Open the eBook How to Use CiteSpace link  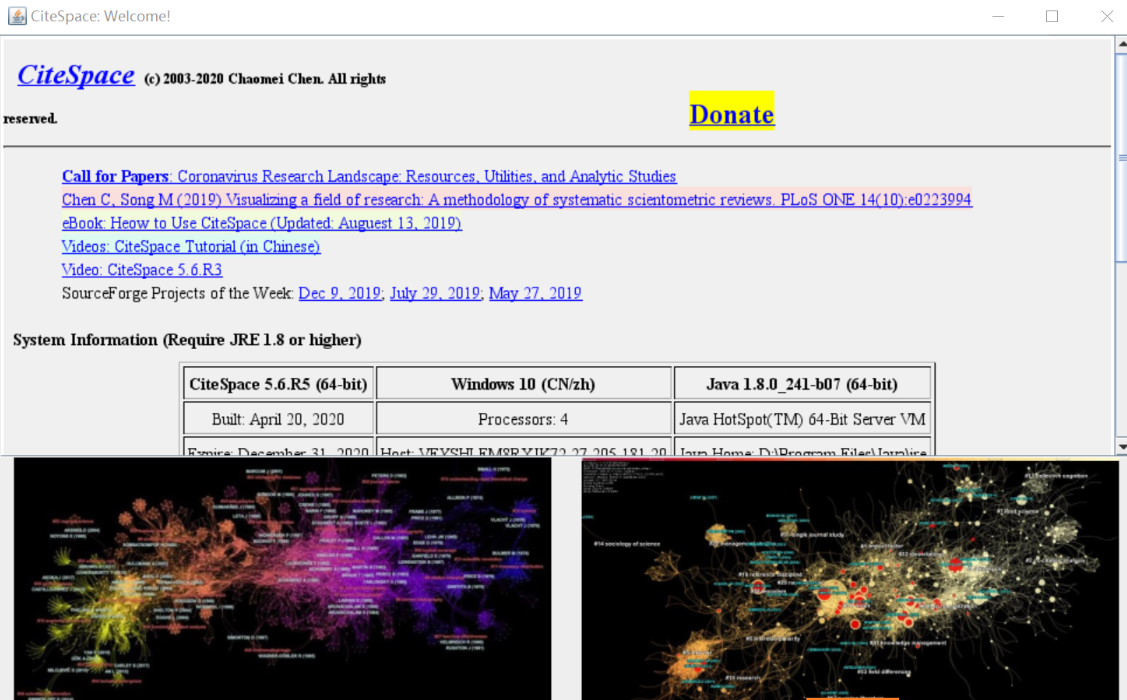point(261,223)
